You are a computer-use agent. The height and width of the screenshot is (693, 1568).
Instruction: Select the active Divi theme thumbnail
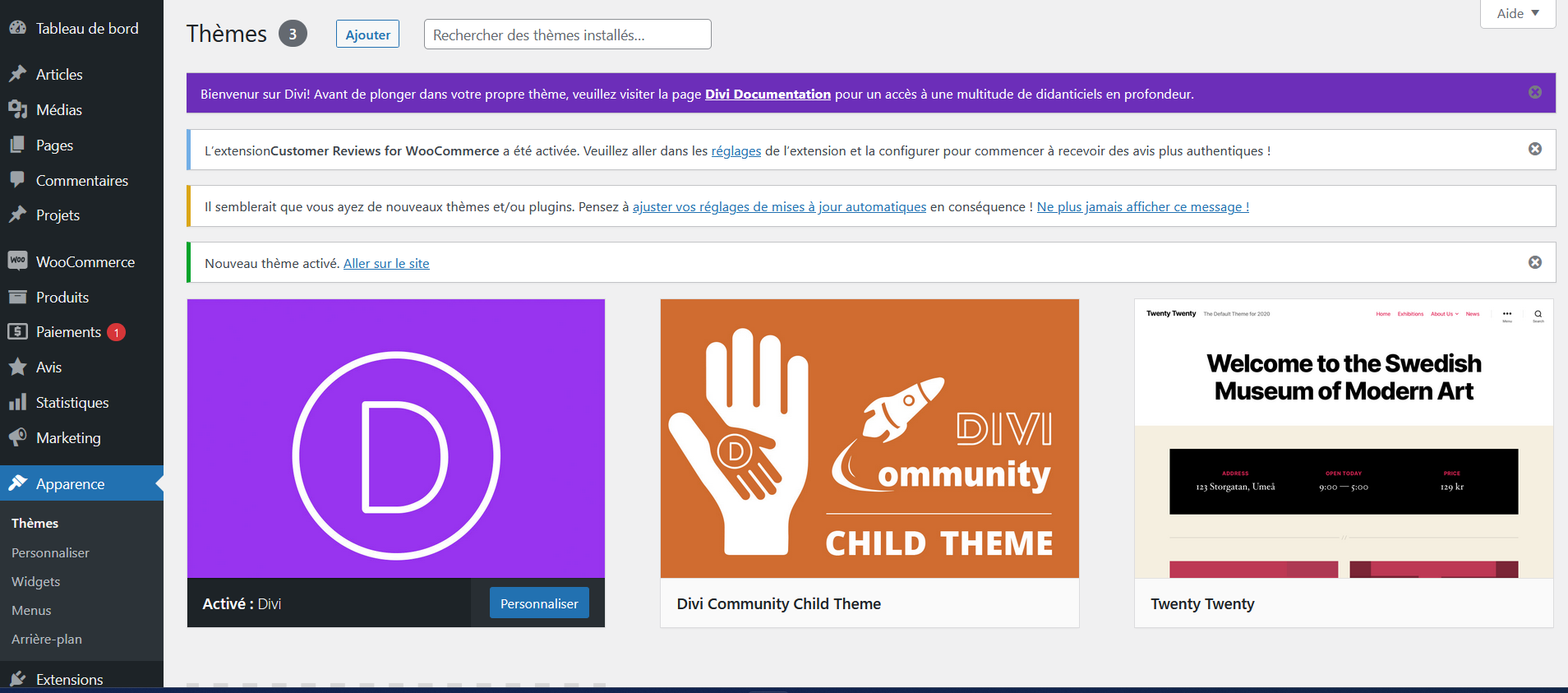coord(396,438)
